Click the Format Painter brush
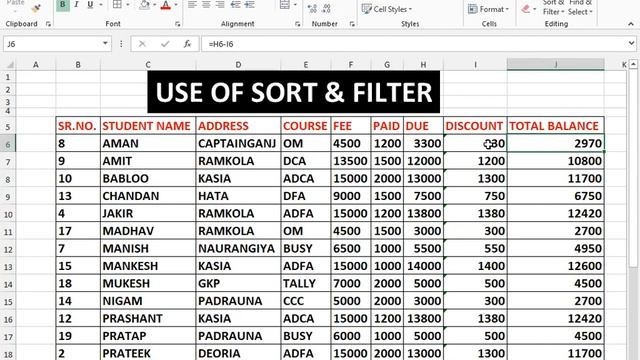The height and width of the screenshot is (360, 640). pyautogui.click(x=36, y=8)
